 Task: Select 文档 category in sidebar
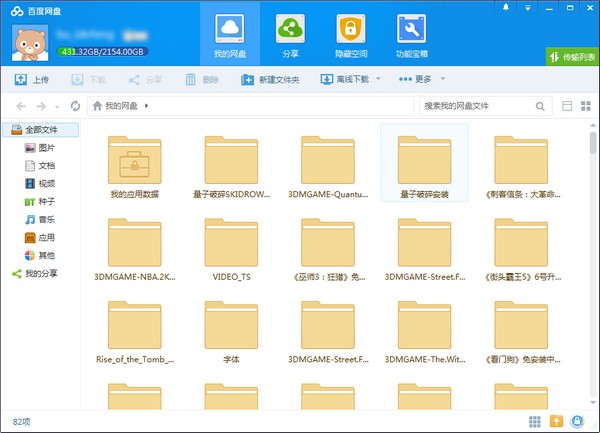pos(40,166)
